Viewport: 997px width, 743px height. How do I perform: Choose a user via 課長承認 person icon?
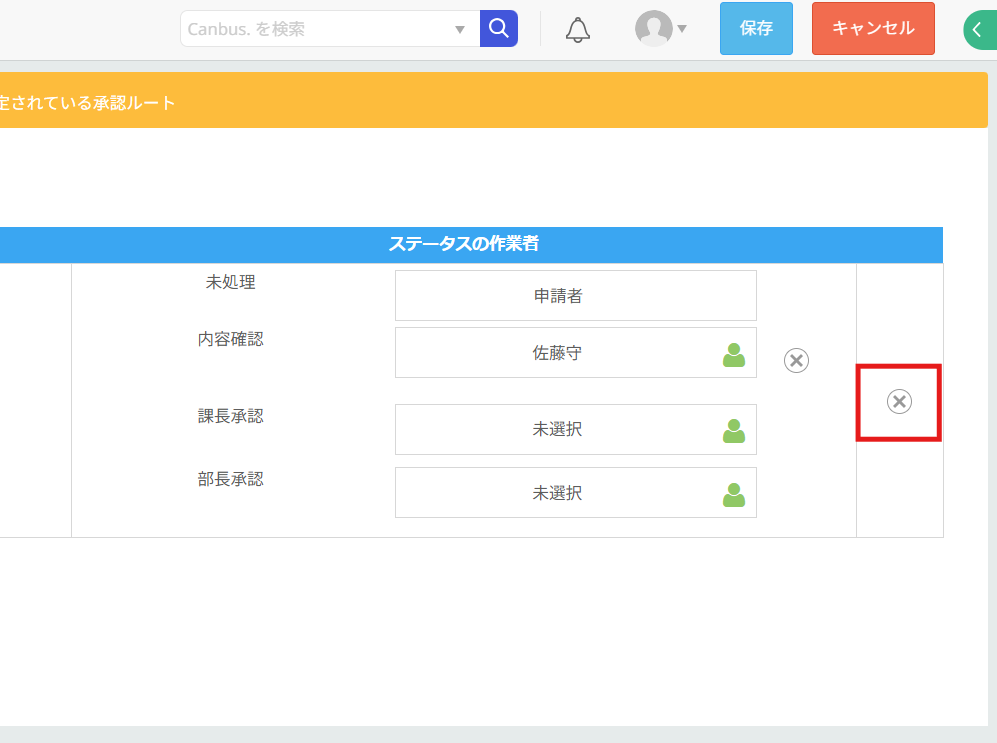pyautogui.click(x=734, y=431)
